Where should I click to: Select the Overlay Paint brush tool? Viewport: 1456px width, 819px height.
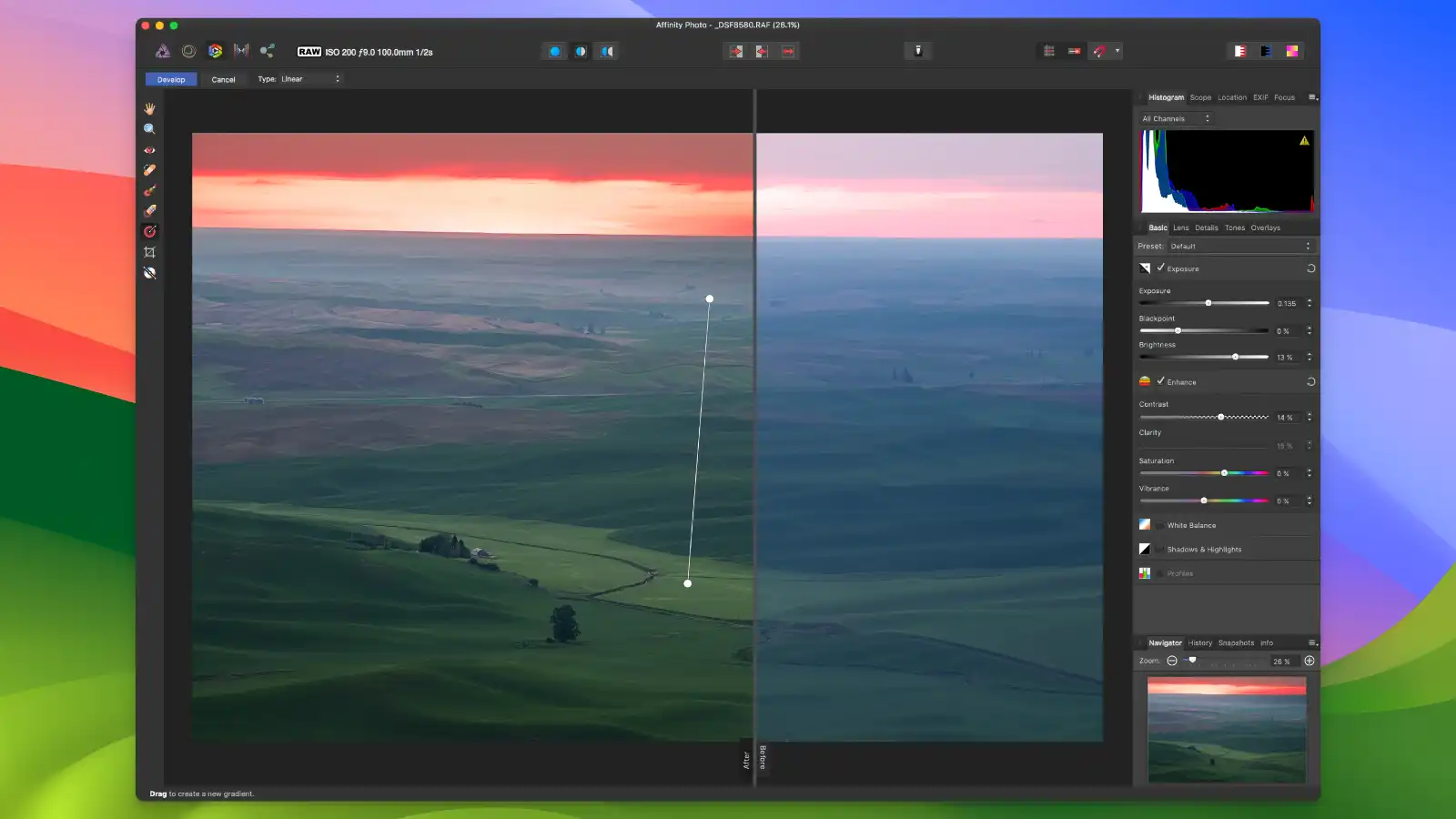coord(149,190)
